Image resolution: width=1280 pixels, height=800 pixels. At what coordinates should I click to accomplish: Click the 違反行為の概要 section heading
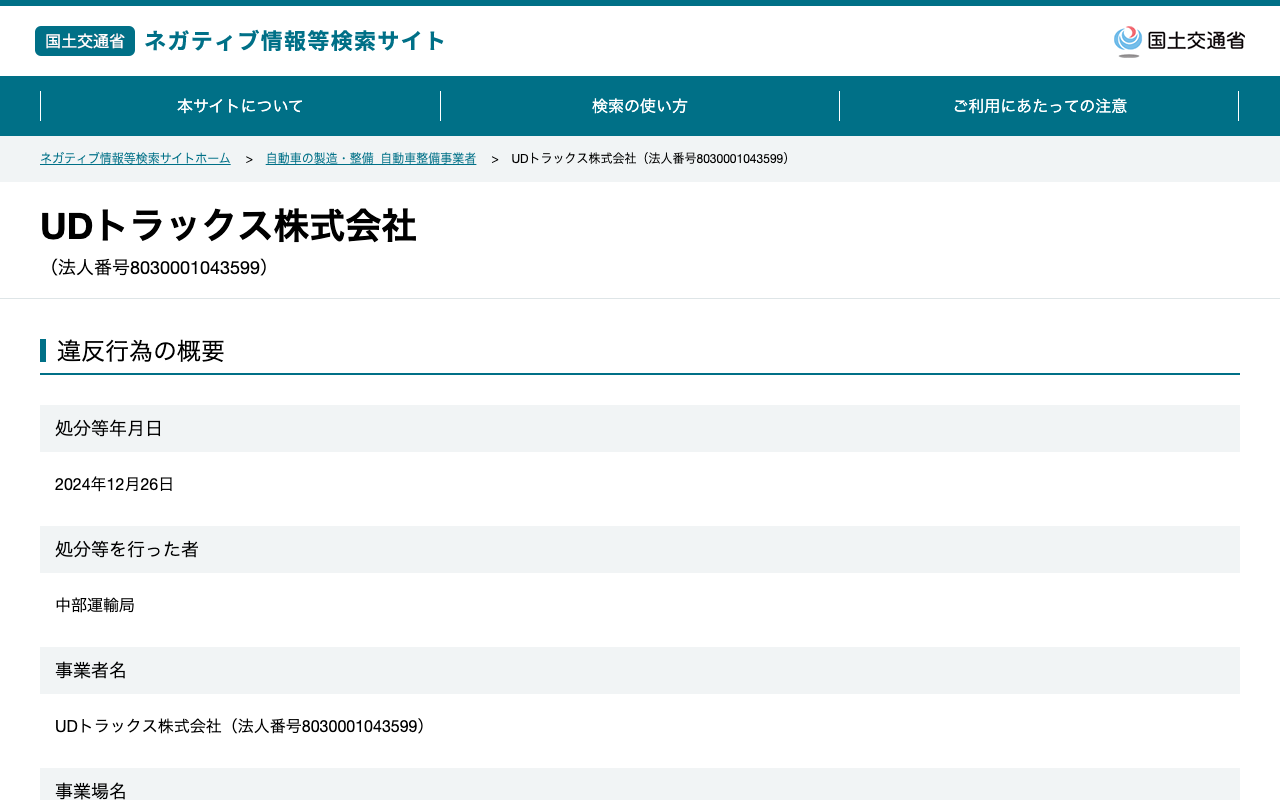click(x=141, y=351)
